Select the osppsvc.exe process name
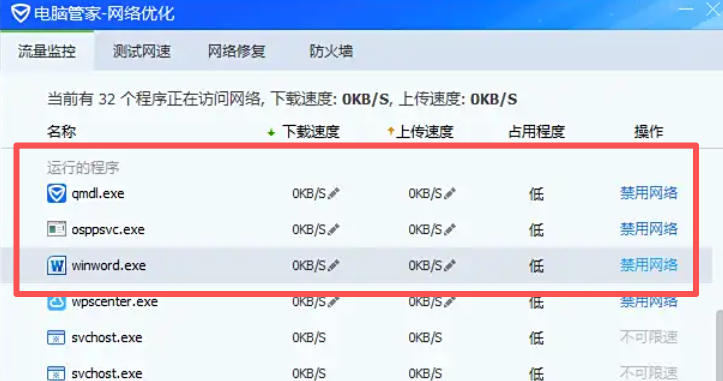Screen dimensions: 723x381 108,230
